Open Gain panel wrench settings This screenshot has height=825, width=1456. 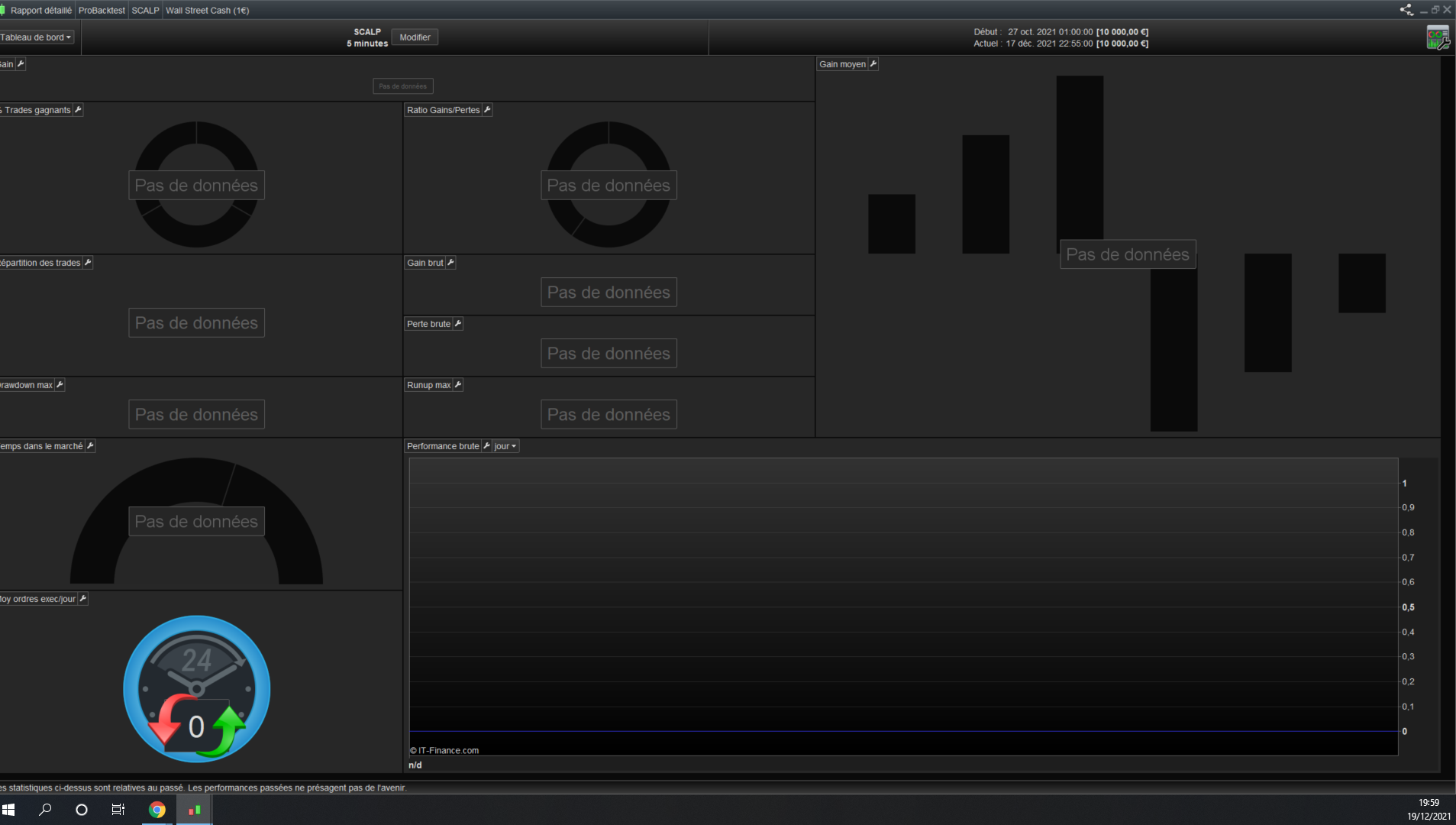click(21, 64)
